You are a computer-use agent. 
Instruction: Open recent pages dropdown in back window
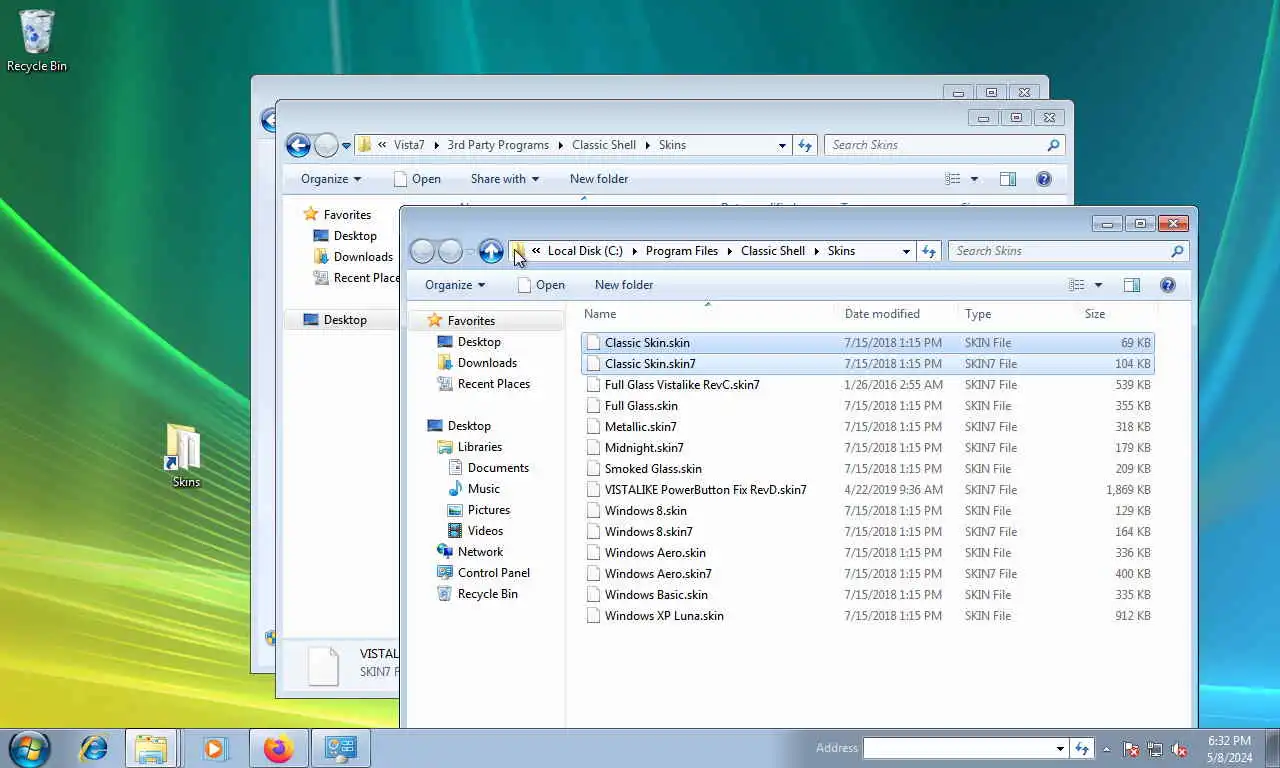pyautogui.click(x=346, y=145)
